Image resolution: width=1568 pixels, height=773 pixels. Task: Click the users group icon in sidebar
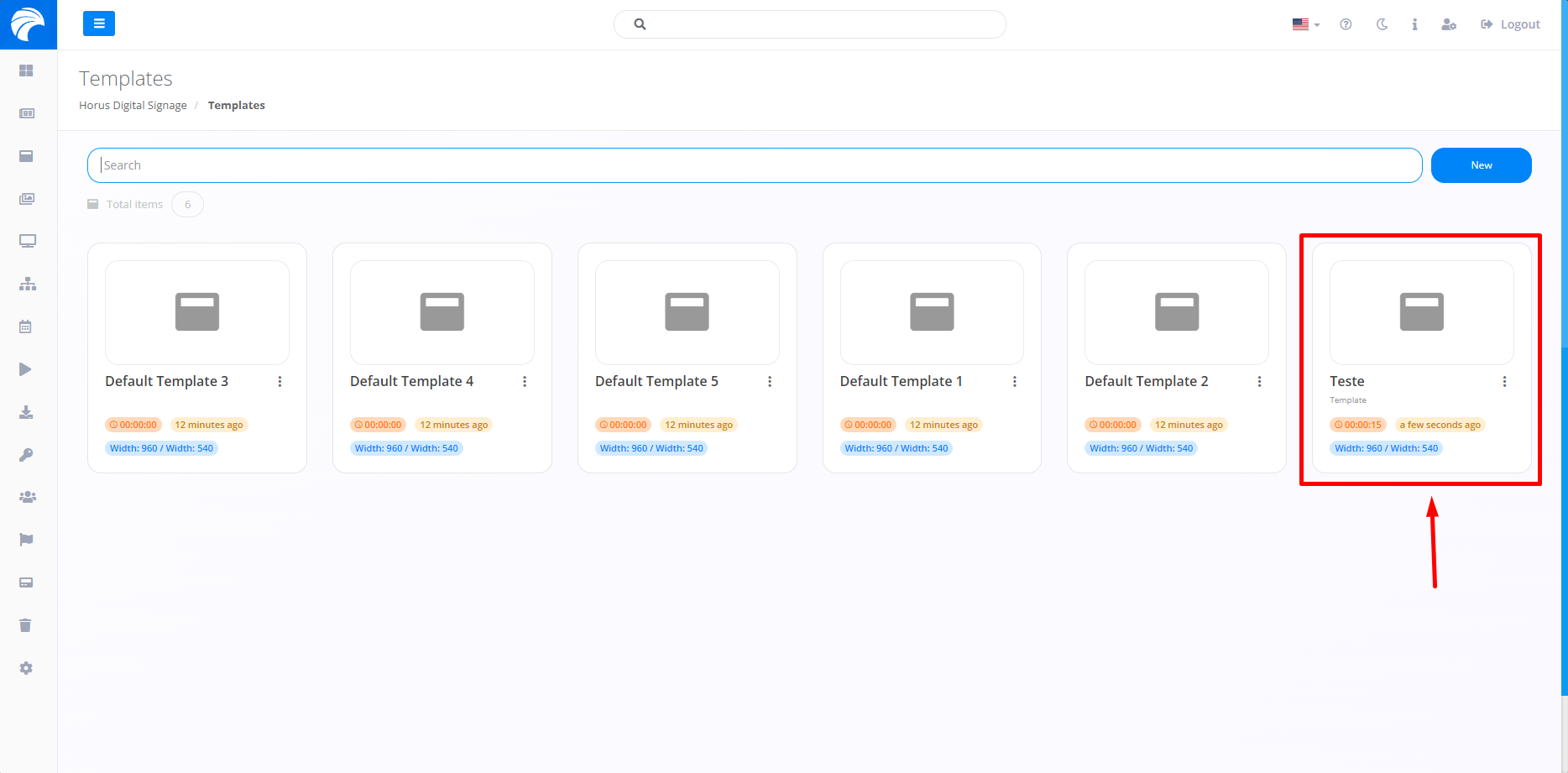coord(27,497)
